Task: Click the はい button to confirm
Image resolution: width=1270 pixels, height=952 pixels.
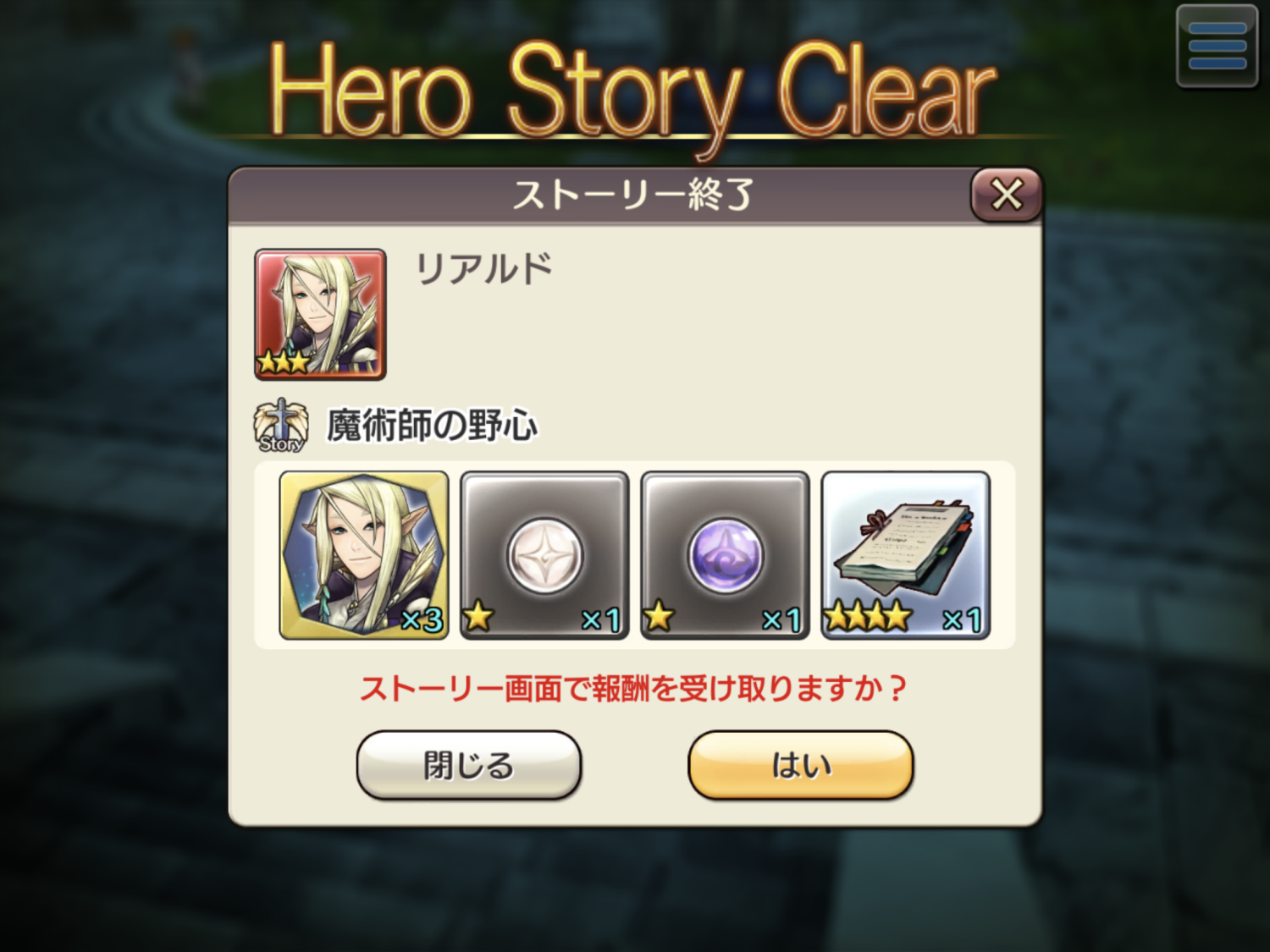Action: (801, 765)
